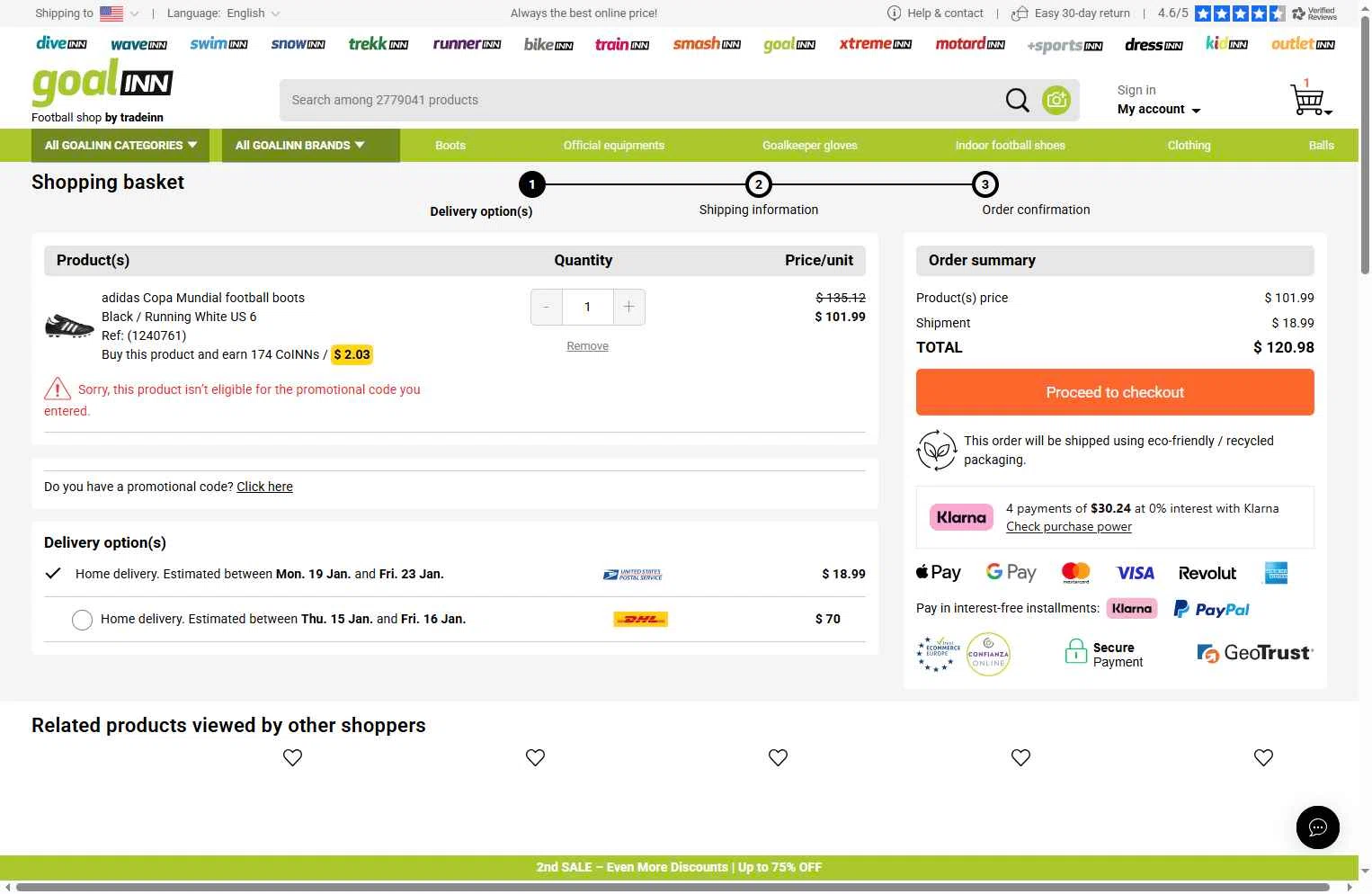Open the dressINN store logo link

tap(1154, 44)
